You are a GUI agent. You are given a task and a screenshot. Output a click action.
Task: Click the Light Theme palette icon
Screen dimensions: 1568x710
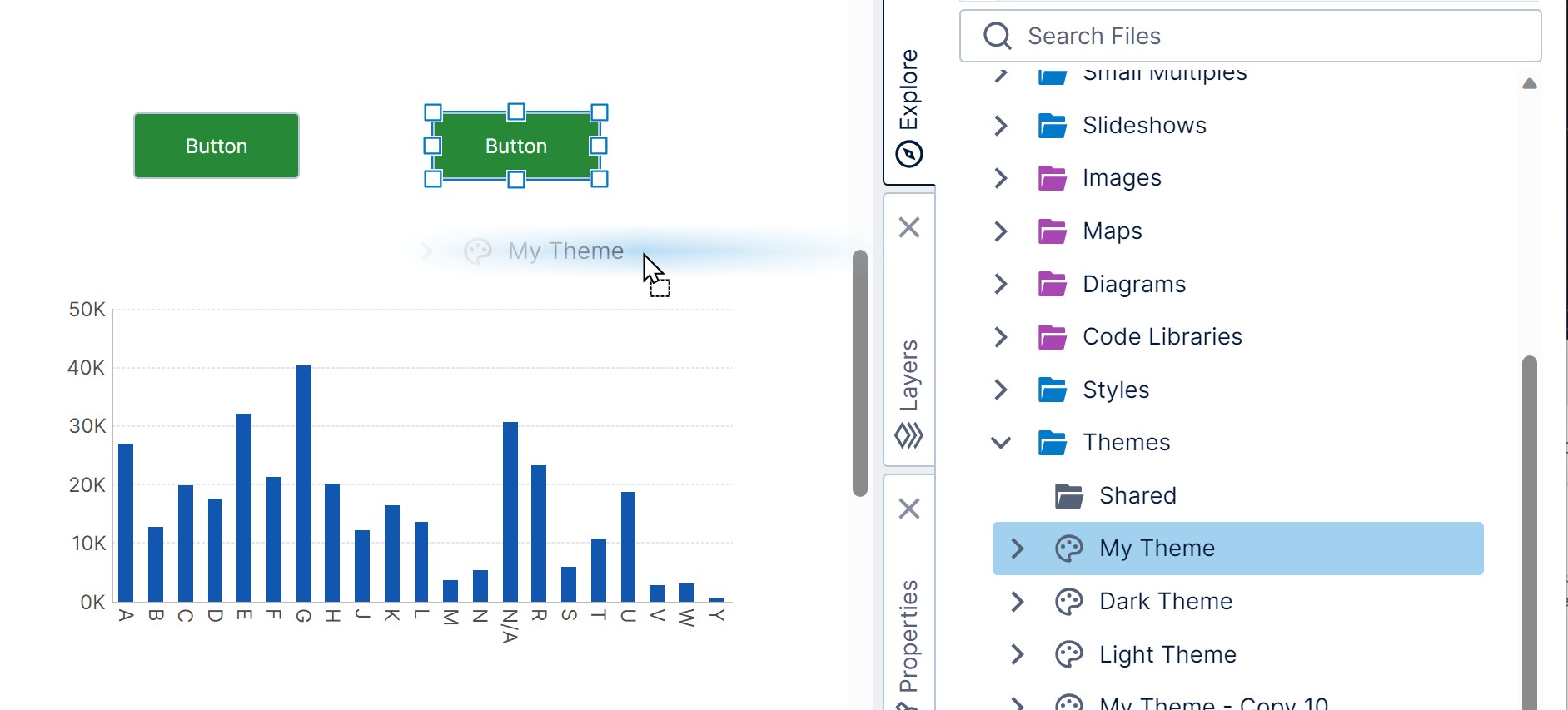tap(1068, 654)
